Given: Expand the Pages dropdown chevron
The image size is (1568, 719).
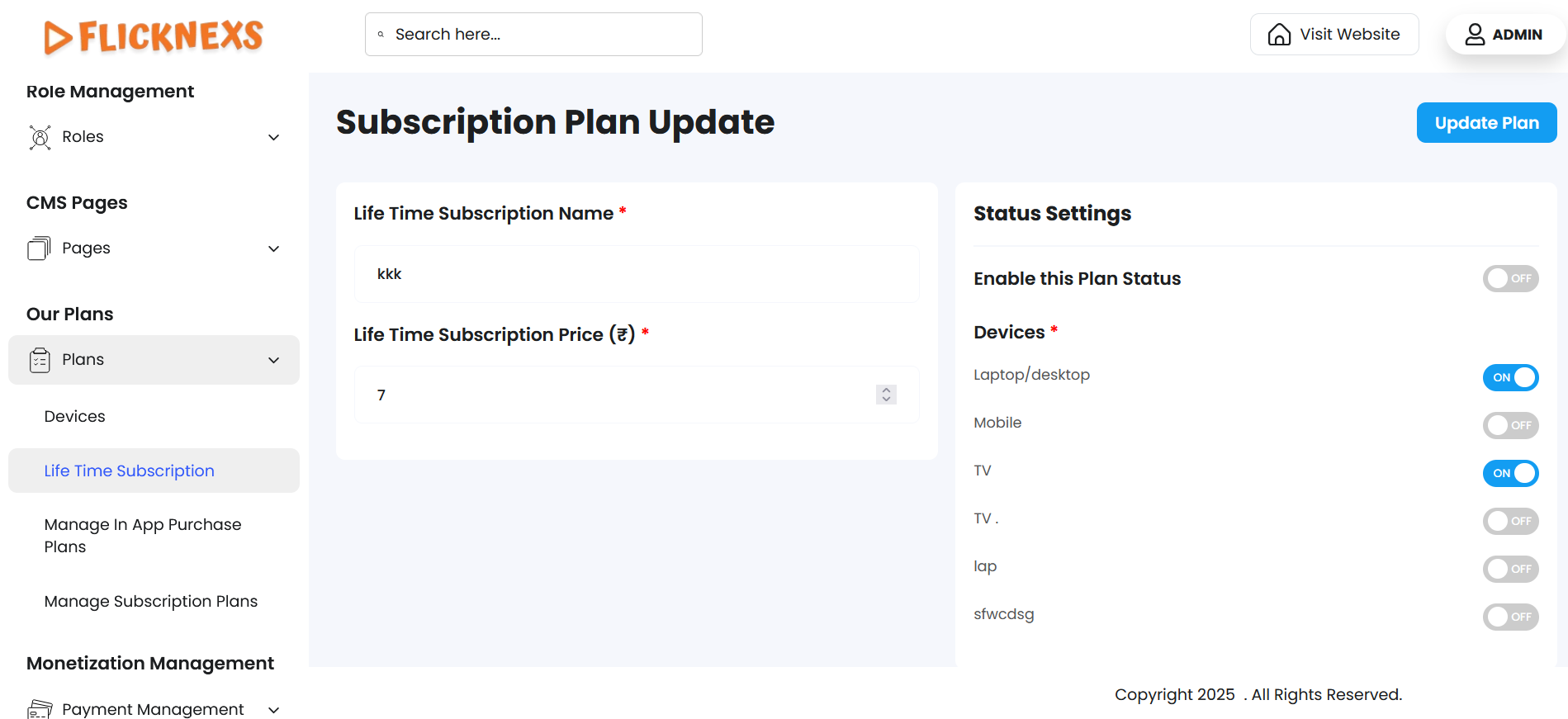Looking at the screenshot, I should coord(274,248).
